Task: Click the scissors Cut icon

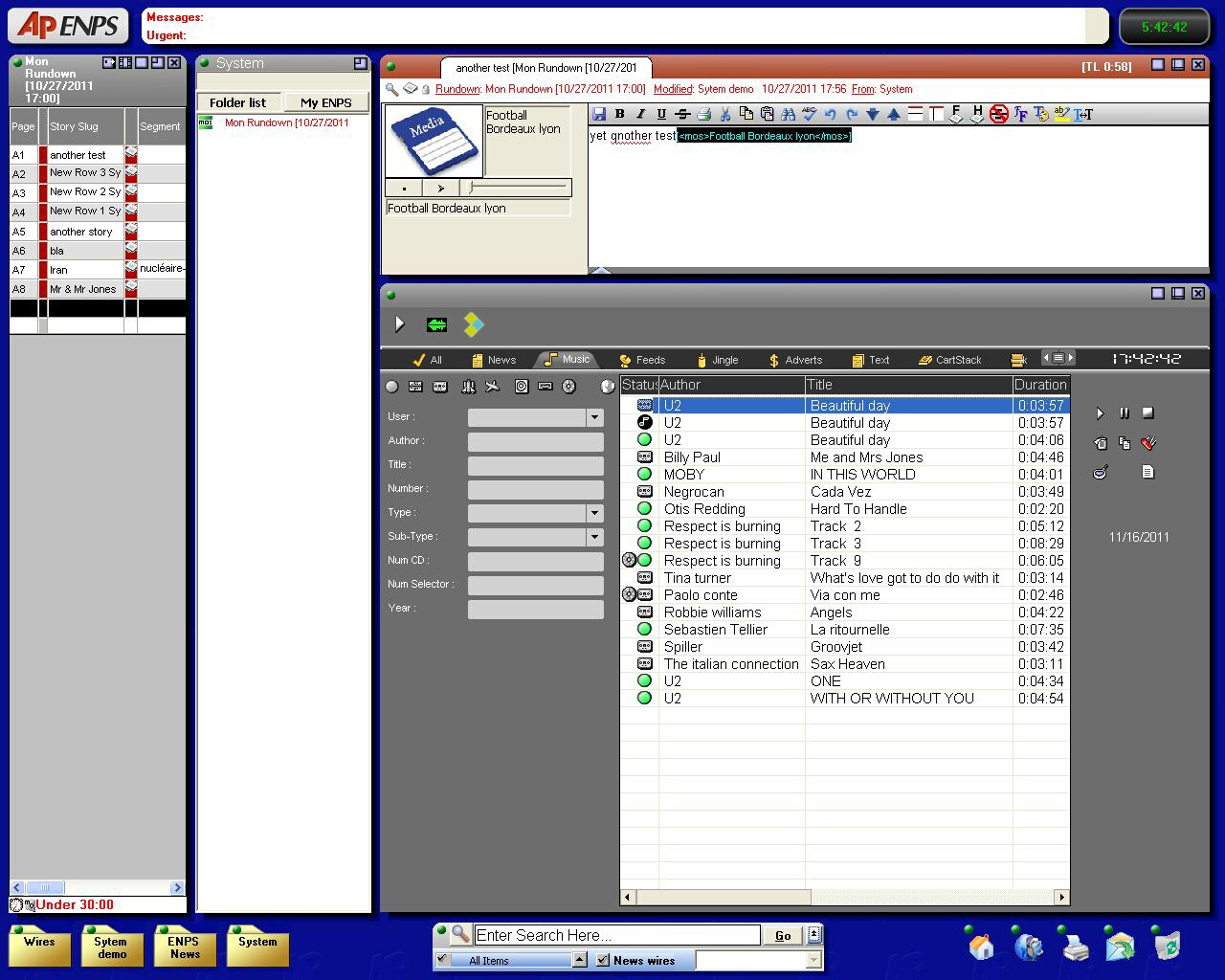Action: (x=725, y=114)
